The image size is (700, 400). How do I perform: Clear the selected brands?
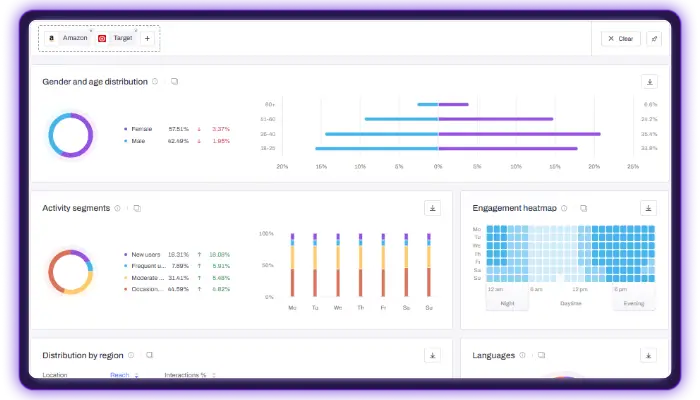[620, 38]
